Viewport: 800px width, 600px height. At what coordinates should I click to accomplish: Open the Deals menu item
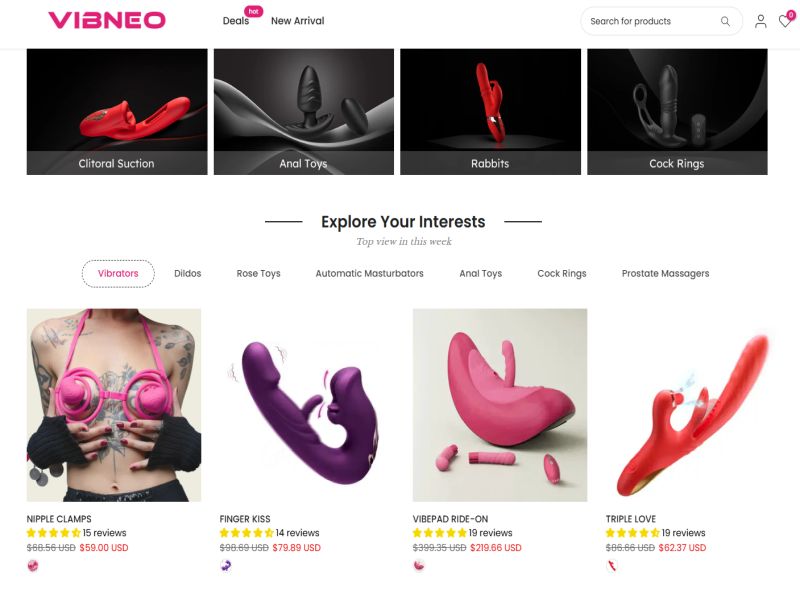pyautogui.click(x=236, y=21)
